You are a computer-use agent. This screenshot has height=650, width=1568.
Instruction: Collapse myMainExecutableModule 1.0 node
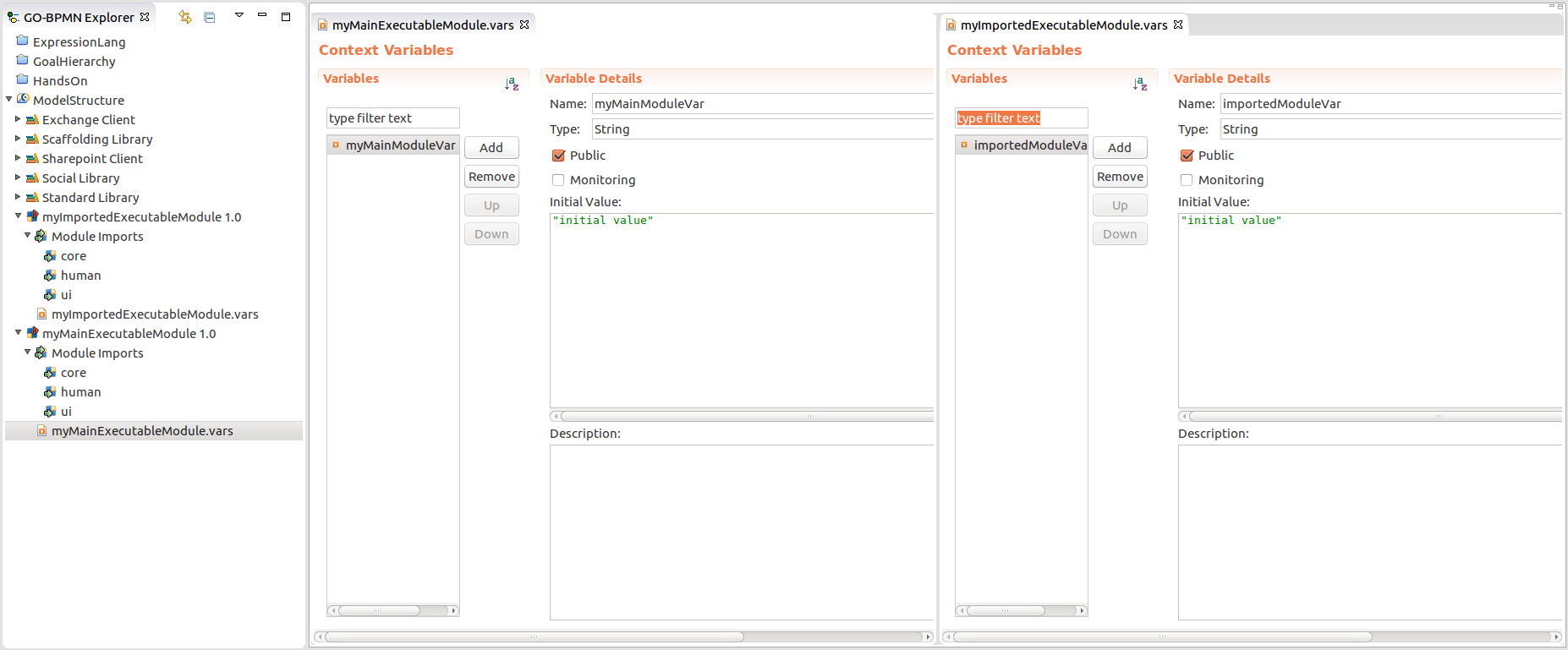point(18,333)
